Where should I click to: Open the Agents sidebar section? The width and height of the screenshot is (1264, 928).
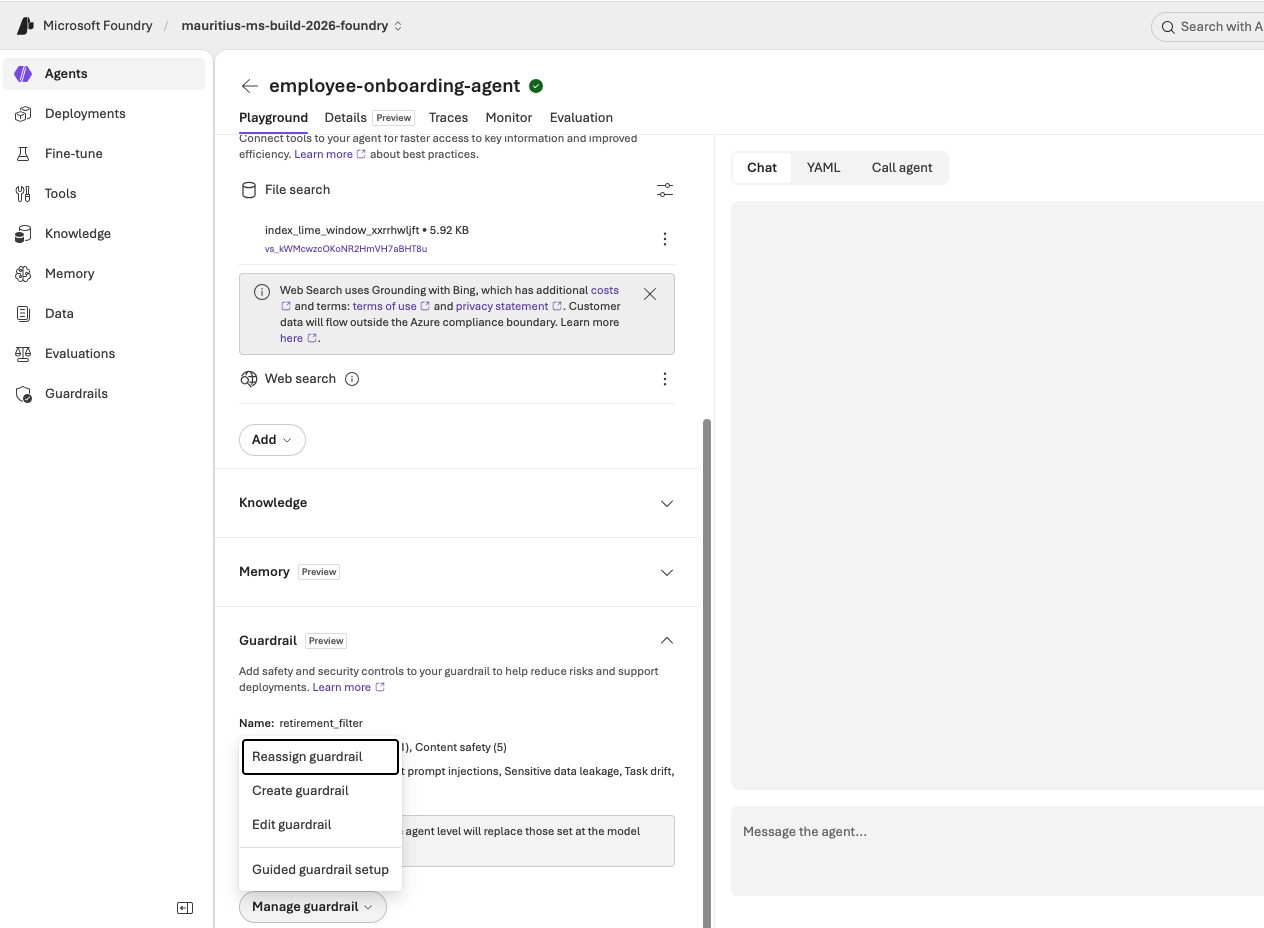point(104,74)
